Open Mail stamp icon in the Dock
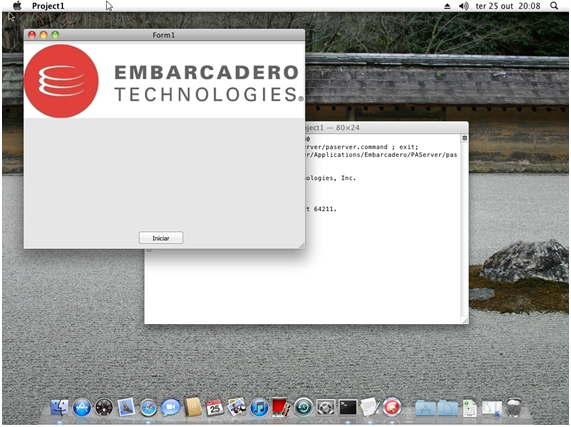Viewport: 571px width, 427px height. (x=126, y=407)
